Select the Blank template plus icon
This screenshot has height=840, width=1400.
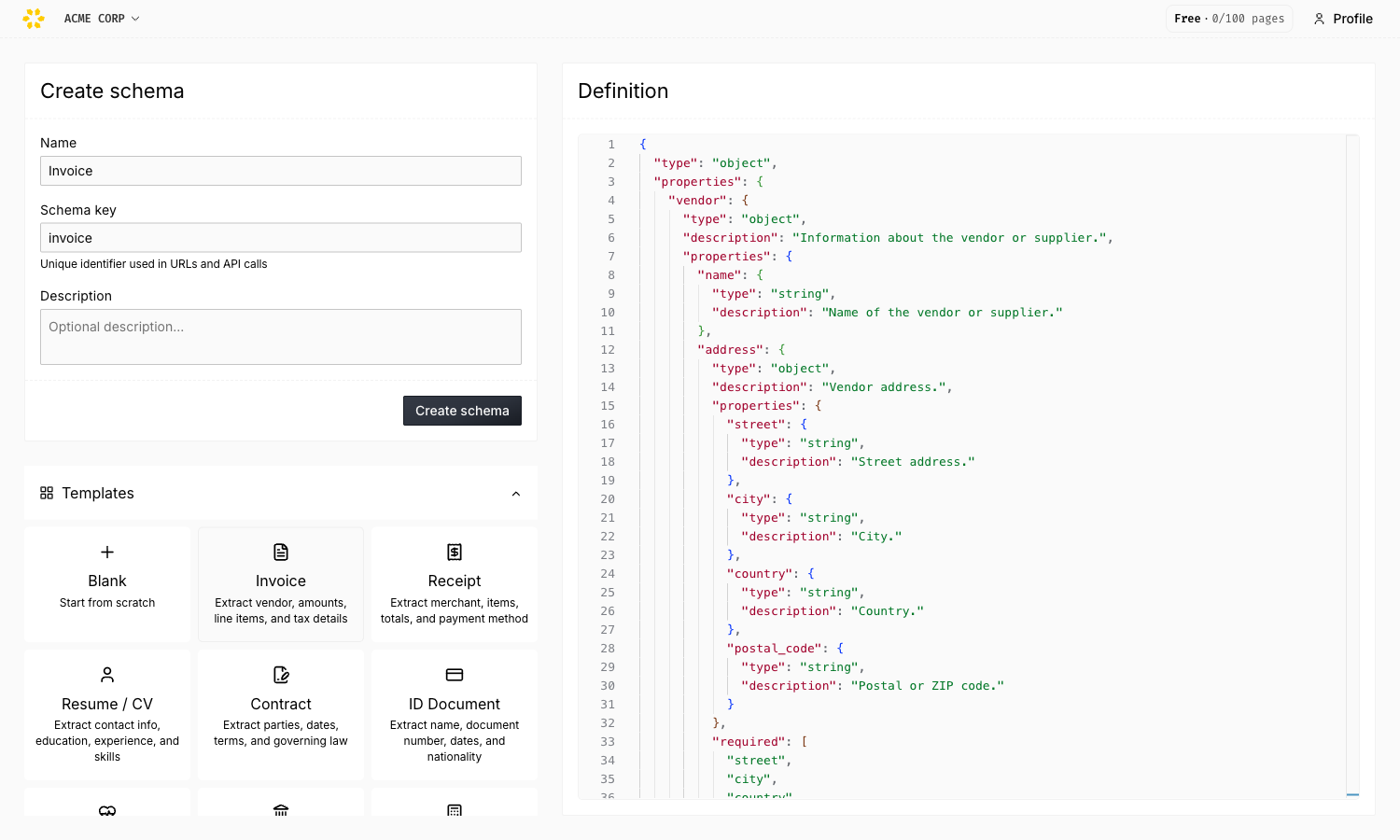(x=107, y=552)
